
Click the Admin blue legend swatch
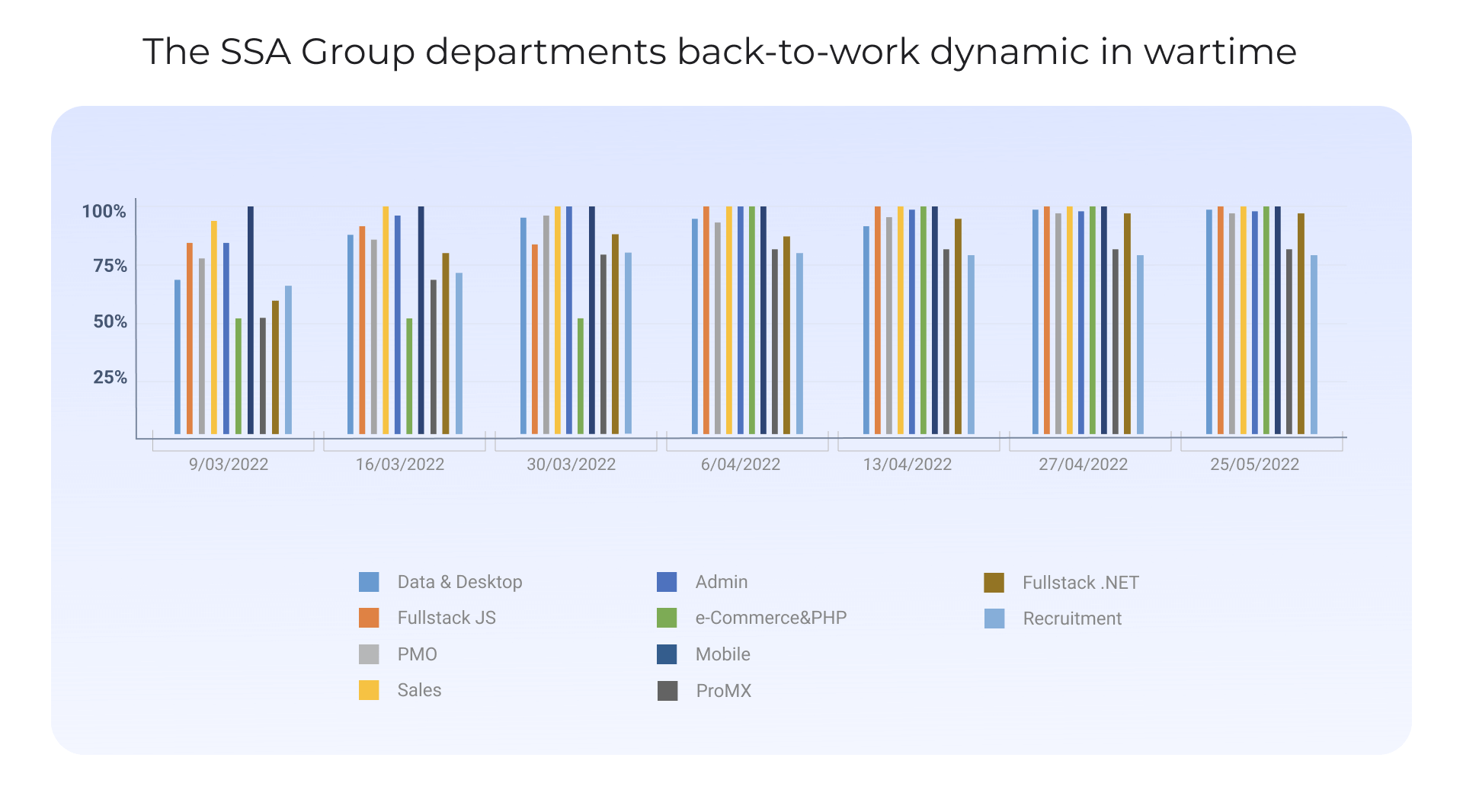click(x=667, y=582)
